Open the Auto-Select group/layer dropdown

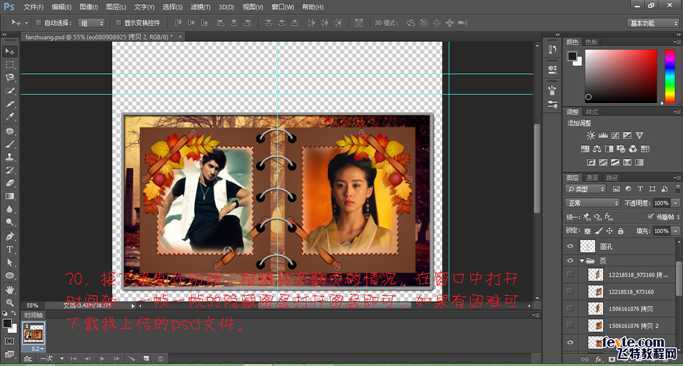91,23
